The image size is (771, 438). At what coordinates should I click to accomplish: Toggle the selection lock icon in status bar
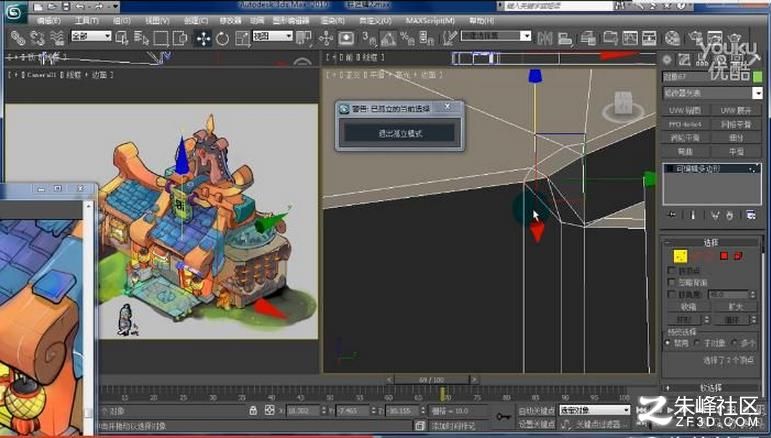253,410
